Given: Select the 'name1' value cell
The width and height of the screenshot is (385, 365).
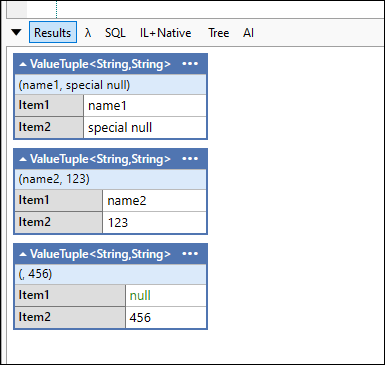Looking at the screenshot, I should [x=145, y=106].
